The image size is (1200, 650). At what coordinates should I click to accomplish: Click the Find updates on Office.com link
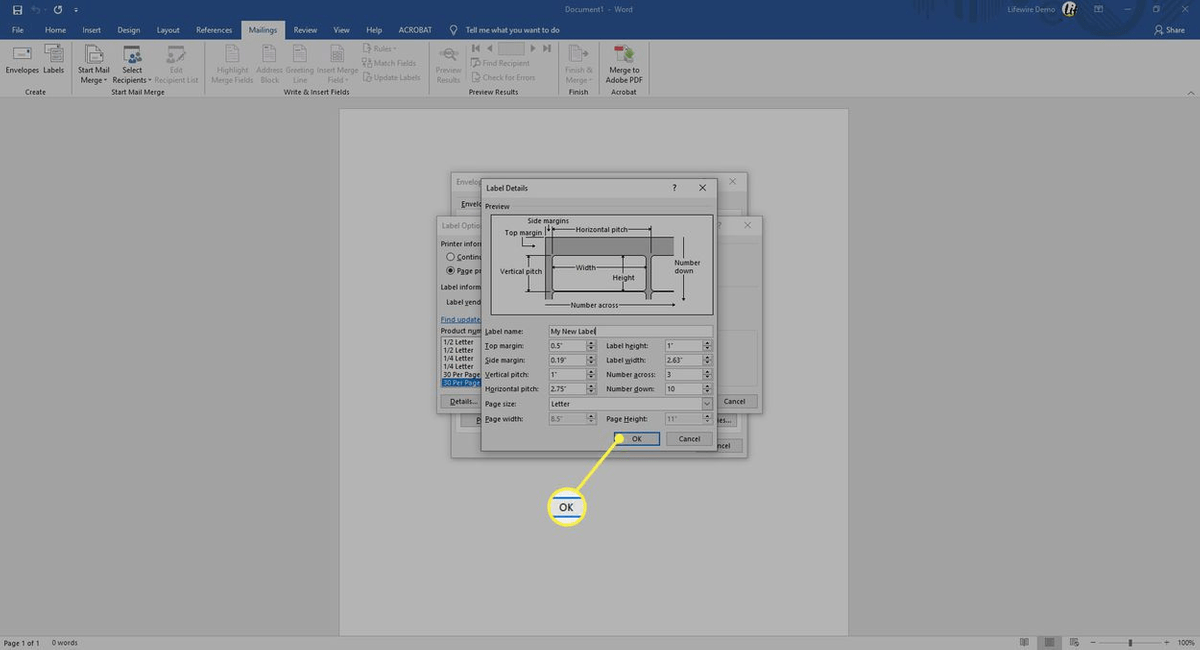(x=459, y=319)
